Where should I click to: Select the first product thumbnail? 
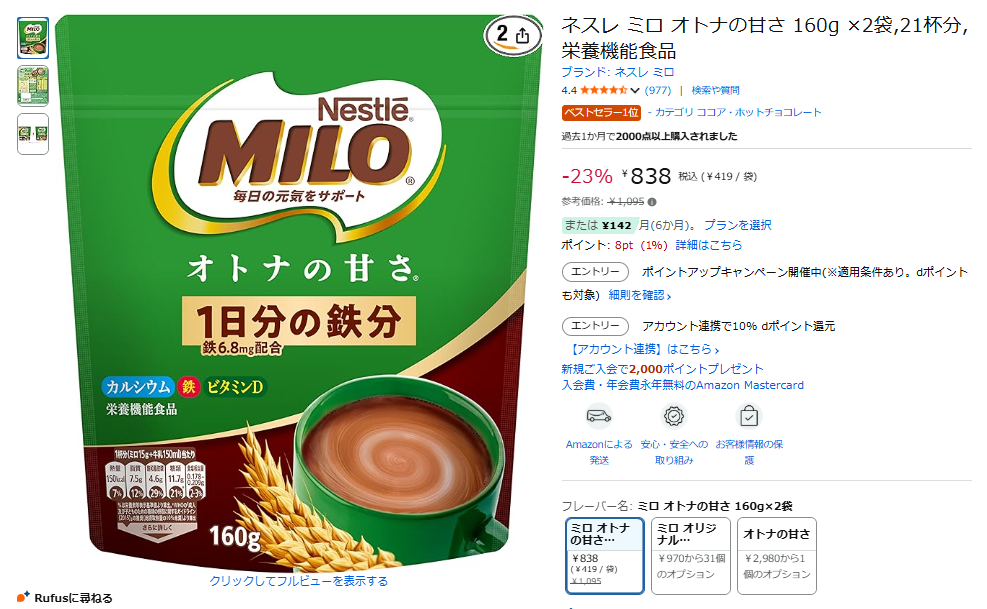pyautogui.click(x=33, y=38)
